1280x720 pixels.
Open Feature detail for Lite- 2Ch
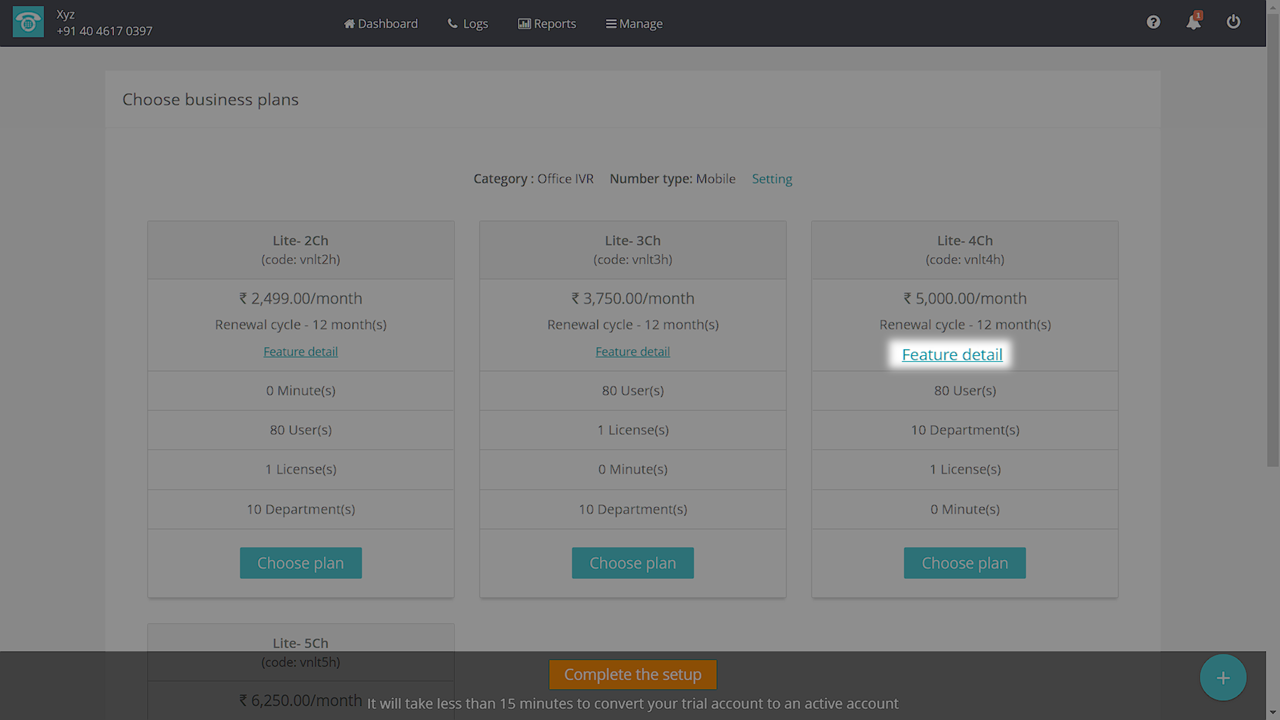click(300, 352)
